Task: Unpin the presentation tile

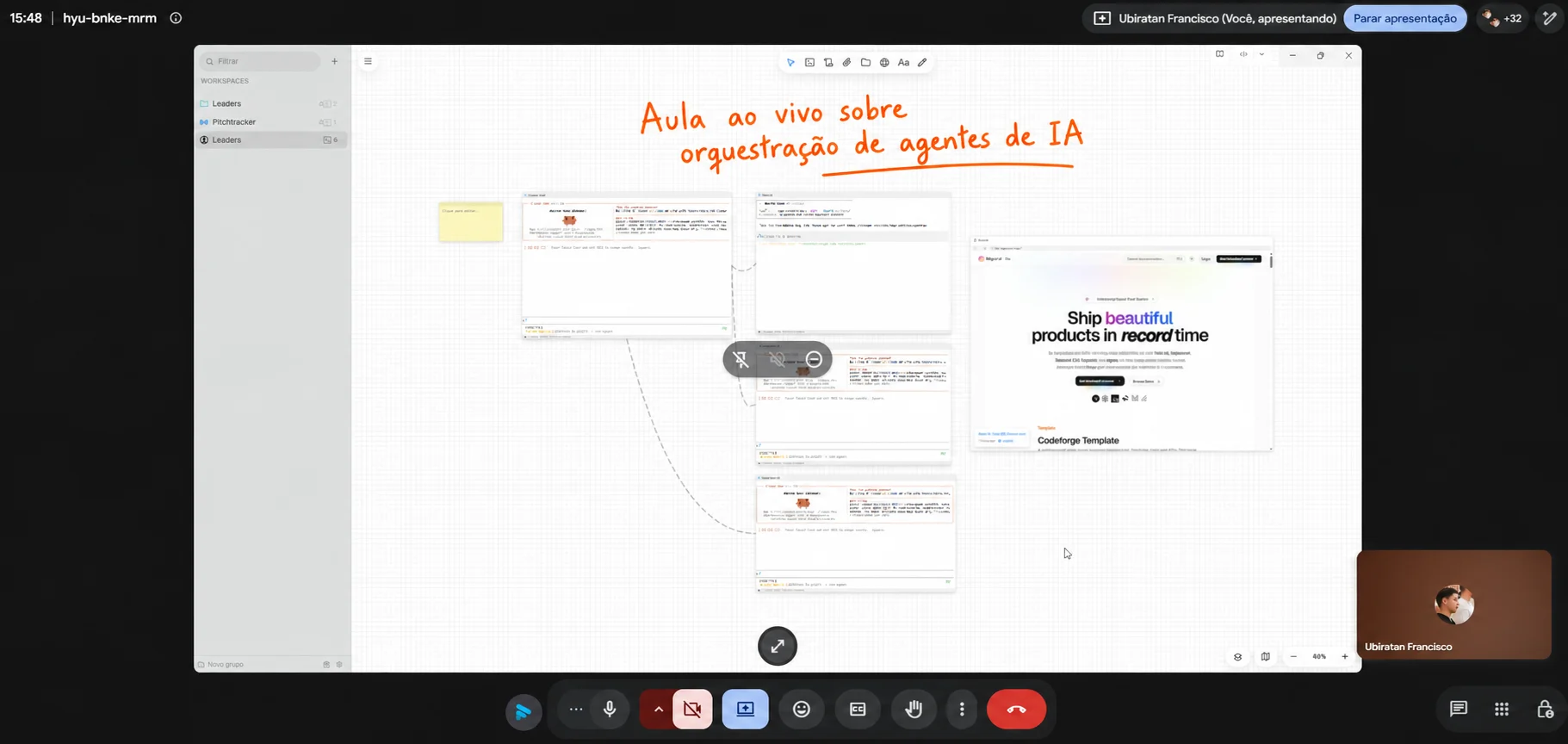Action: click(741, 360)
